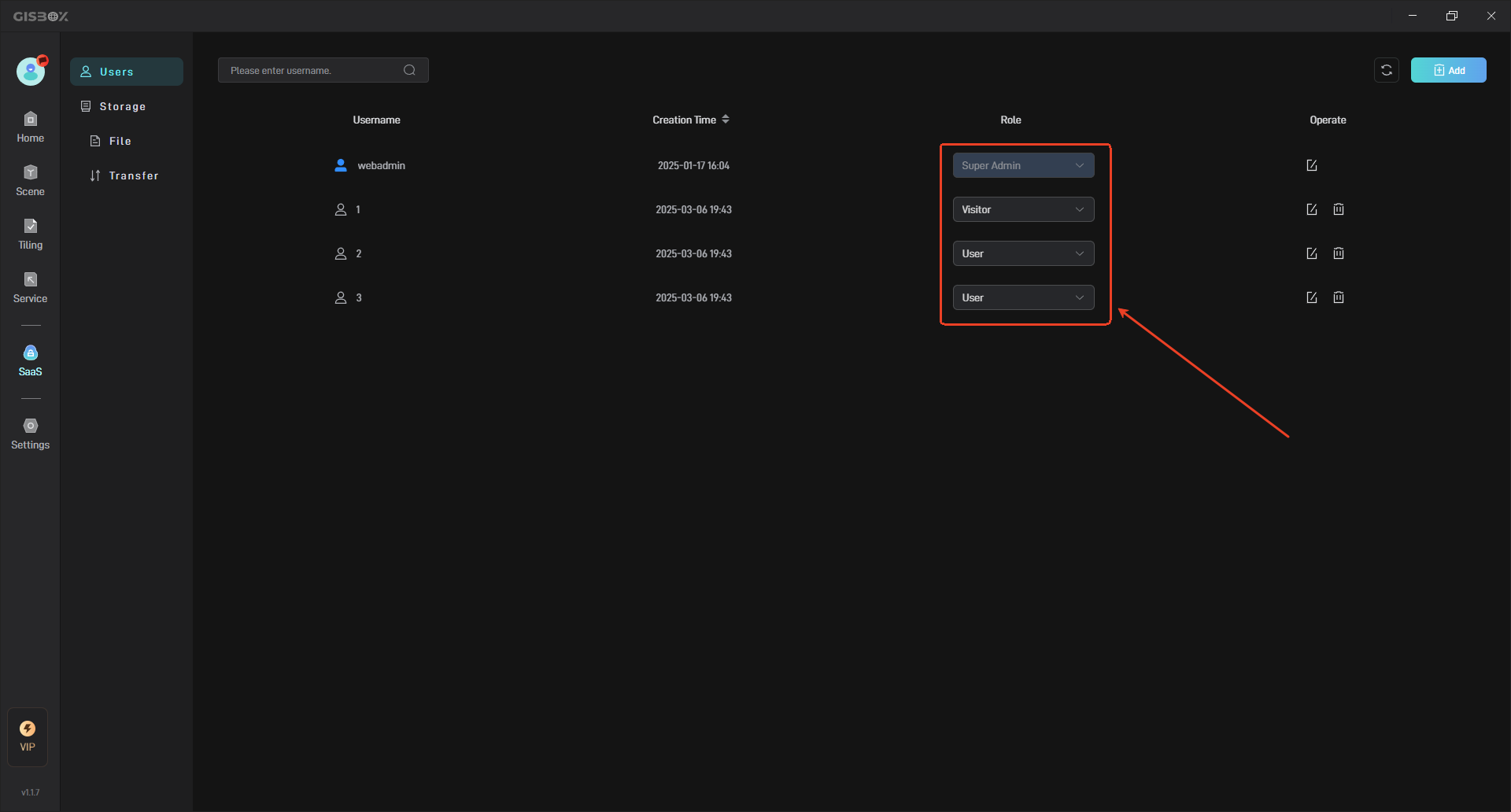Restore down the GISBOX window
The image size is (1511, 812).
[x=1452, y=16]
